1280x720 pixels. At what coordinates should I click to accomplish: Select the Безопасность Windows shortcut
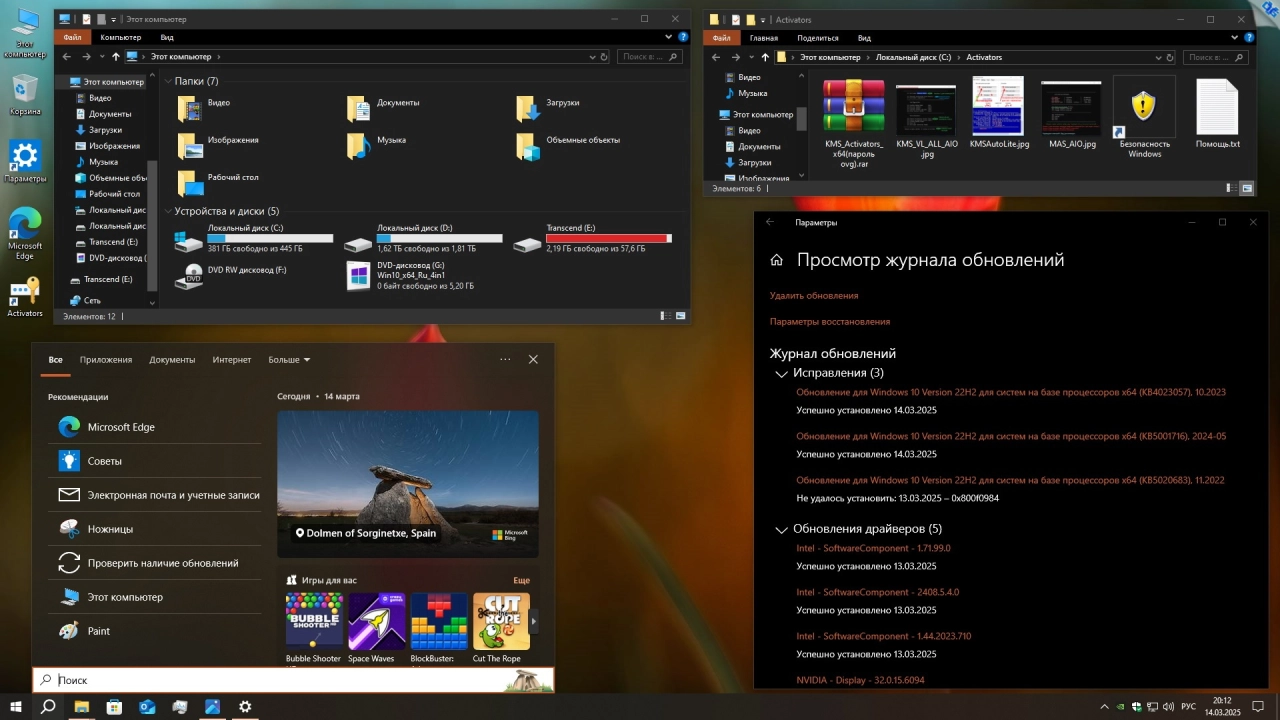point(1145,117)
